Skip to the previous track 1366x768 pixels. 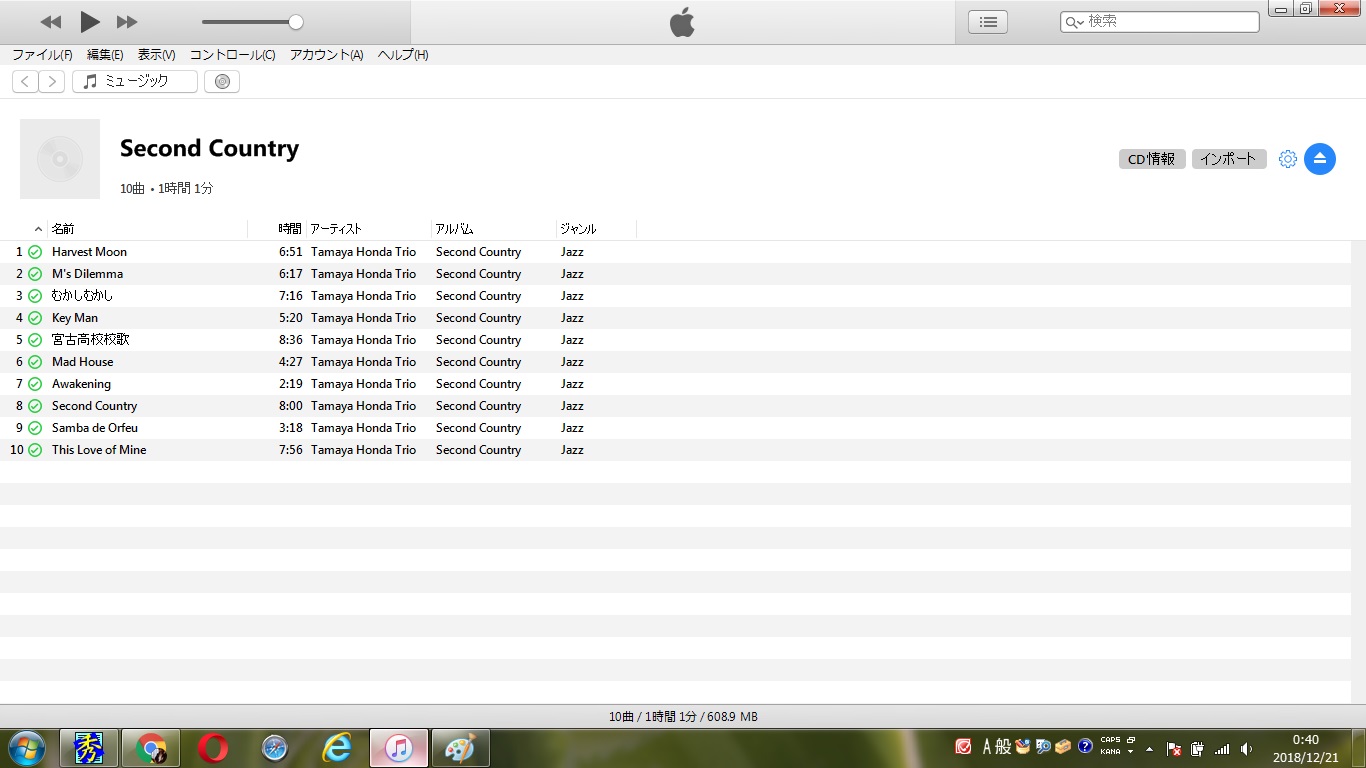(x=51, y=22)
